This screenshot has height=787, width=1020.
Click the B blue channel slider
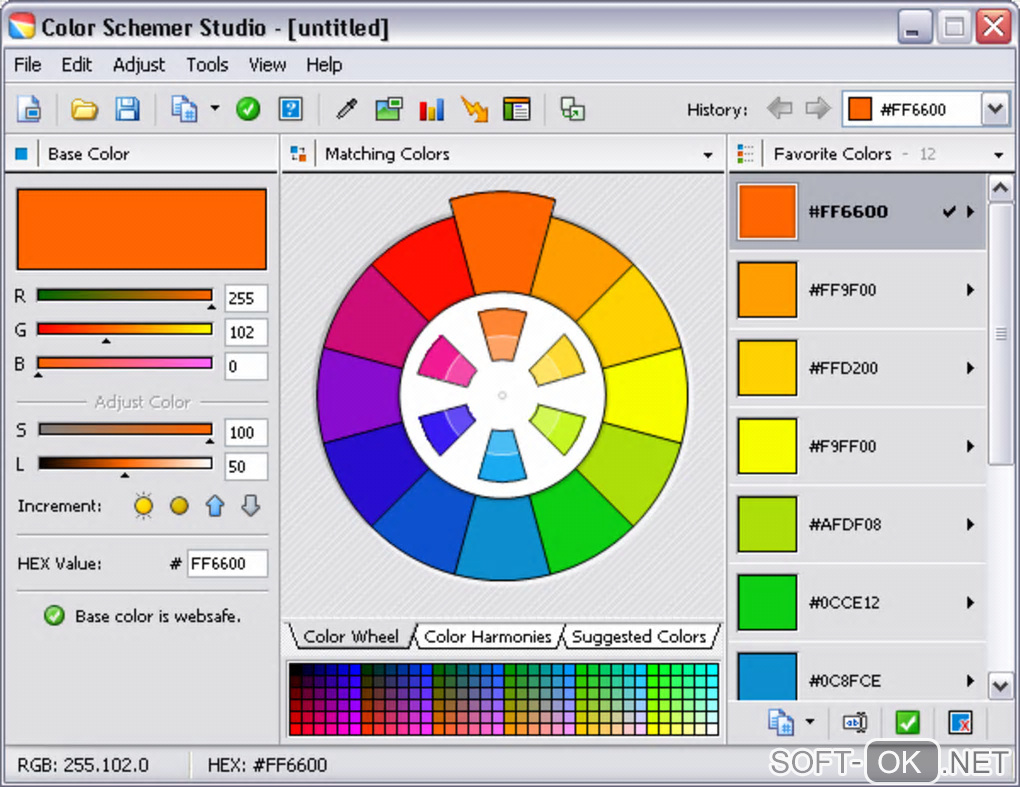coord(125,363)
